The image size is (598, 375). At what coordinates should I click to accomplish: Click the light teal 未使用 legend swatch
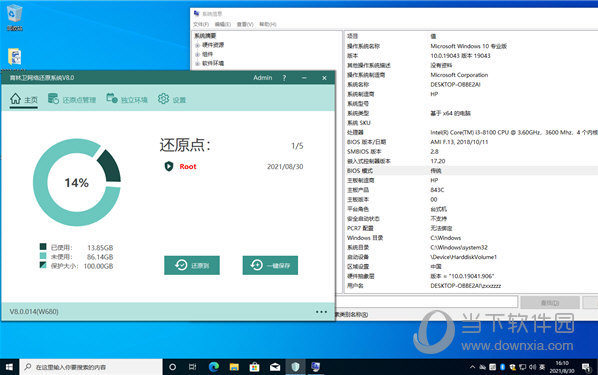43,256
